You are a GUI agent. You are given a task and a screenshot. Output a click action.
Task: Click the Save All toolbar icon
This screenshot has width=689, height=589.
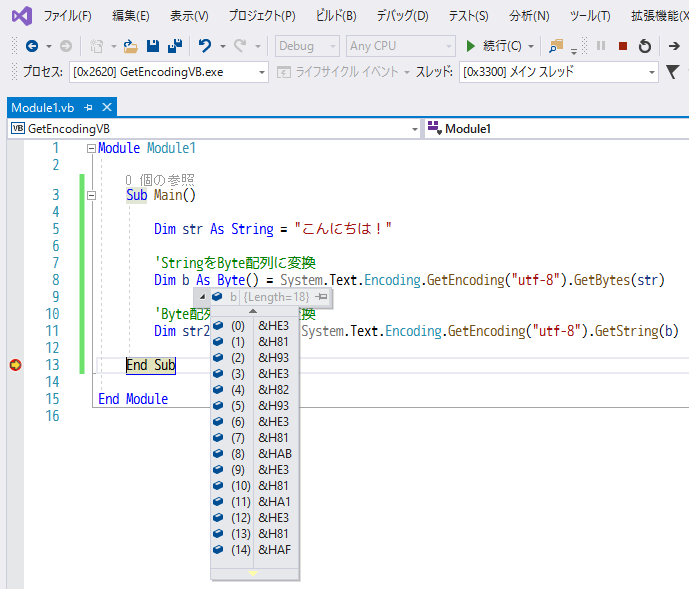(174, 46)
